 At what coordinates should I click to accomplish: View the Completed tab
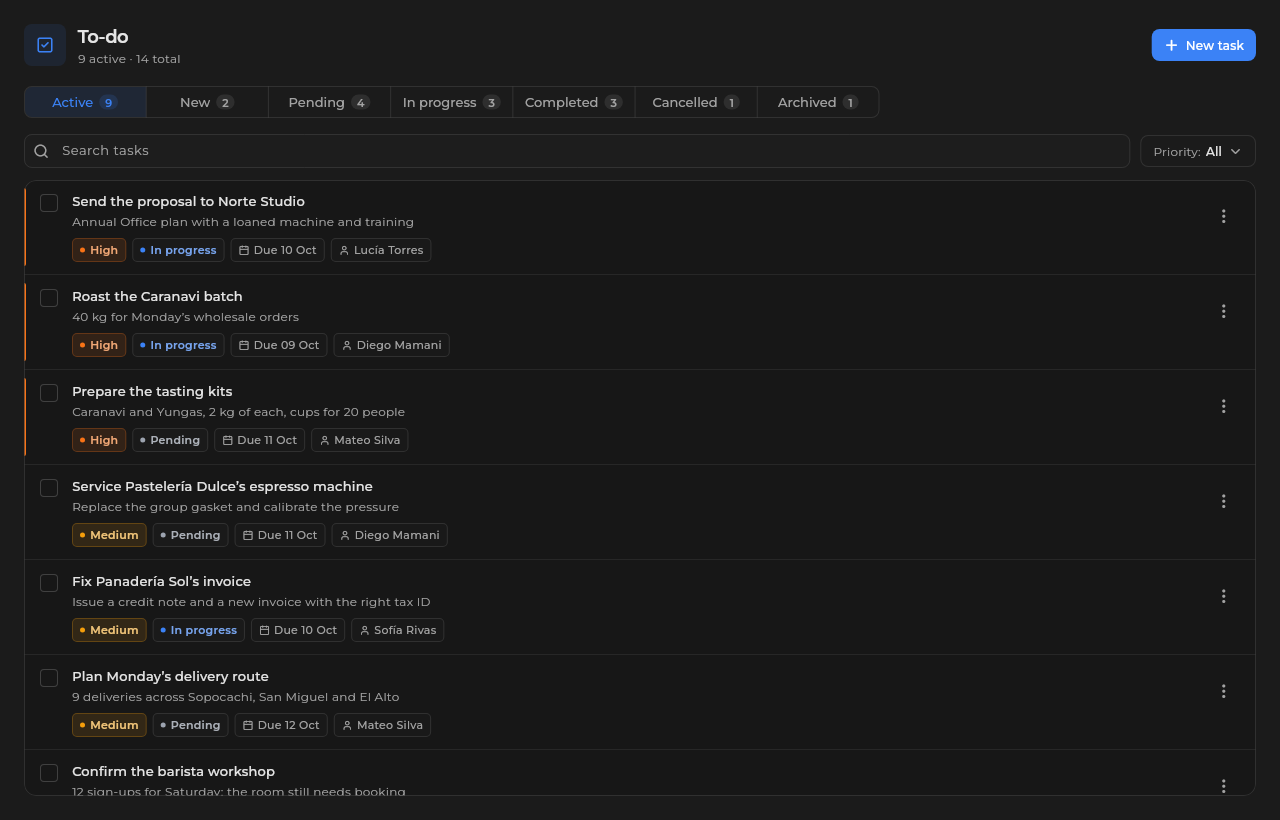point(573,102)
